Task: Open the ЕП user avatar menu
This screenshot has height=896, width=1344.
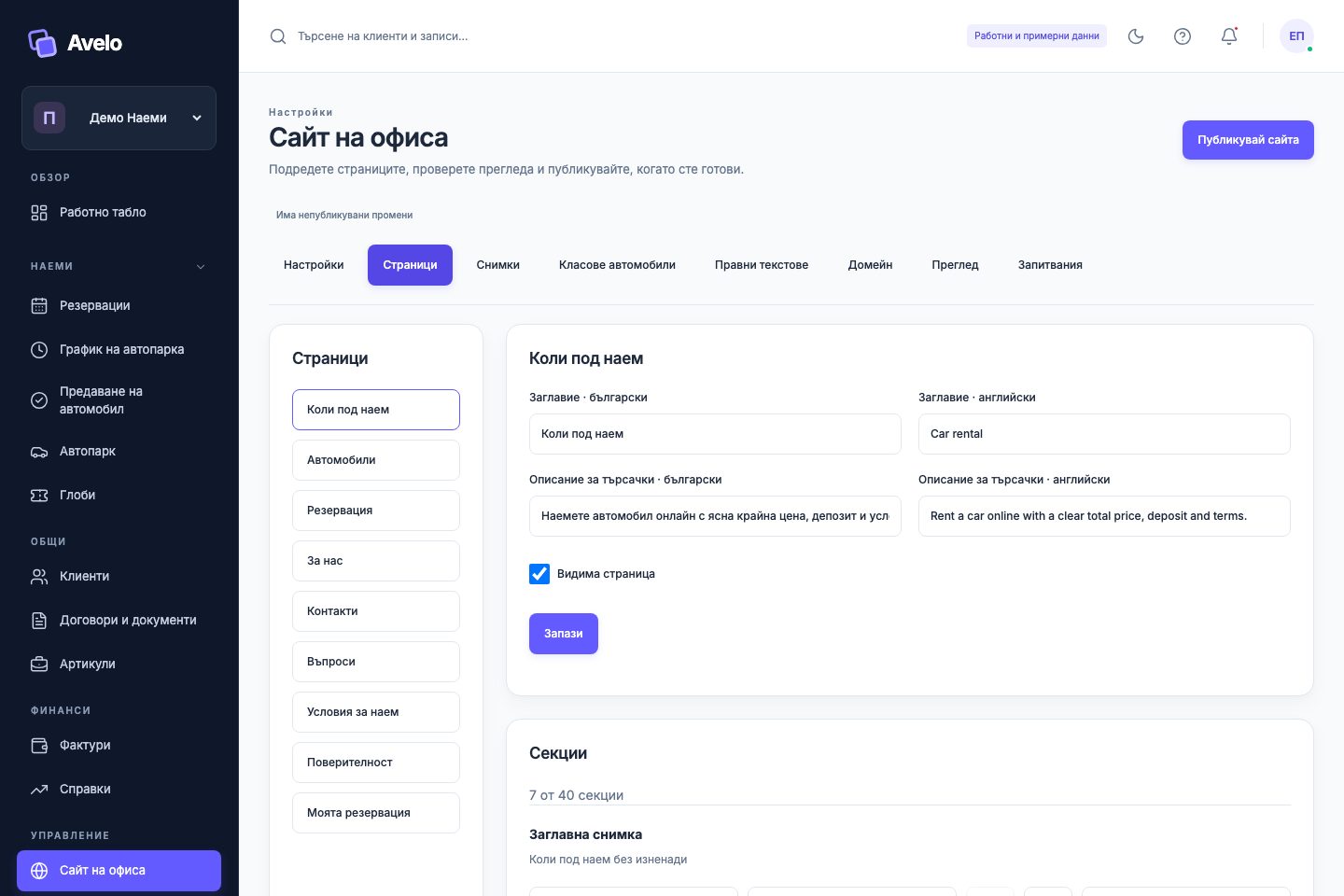Action: click(1296, 36)
